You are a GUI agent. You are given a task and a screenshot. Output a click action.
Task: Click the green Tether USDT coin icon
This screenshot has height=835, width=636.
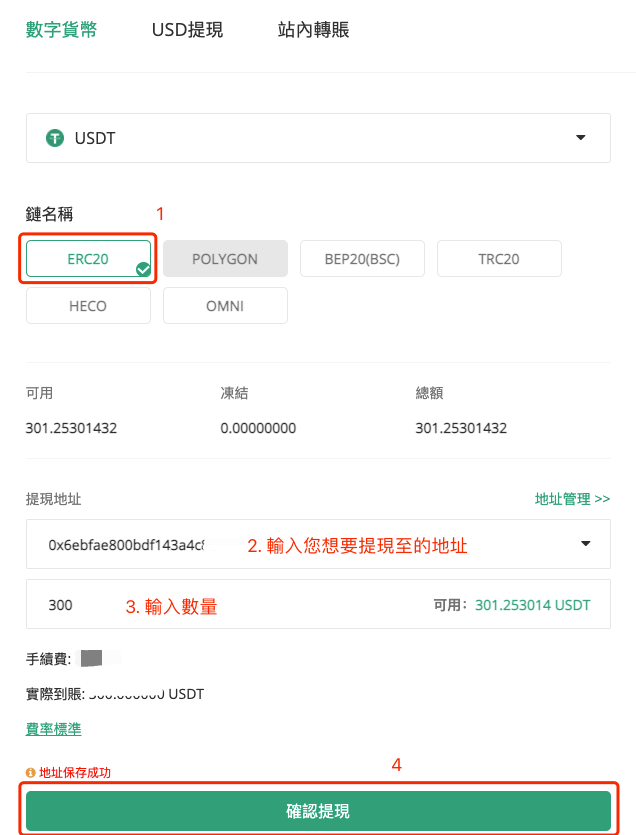click(x=55, y=138)
